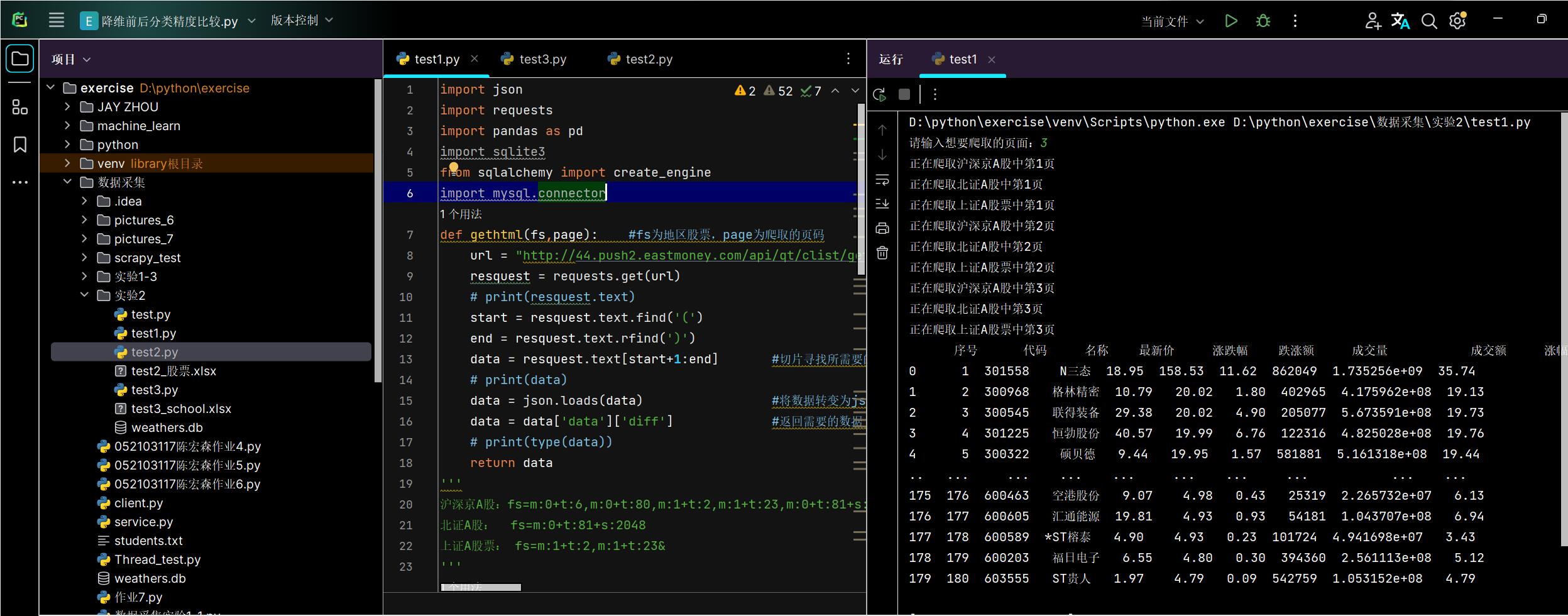Click the editor vertical scrollbar
The height and width of the screenshot is (616, 1568).
click(862, 189)
